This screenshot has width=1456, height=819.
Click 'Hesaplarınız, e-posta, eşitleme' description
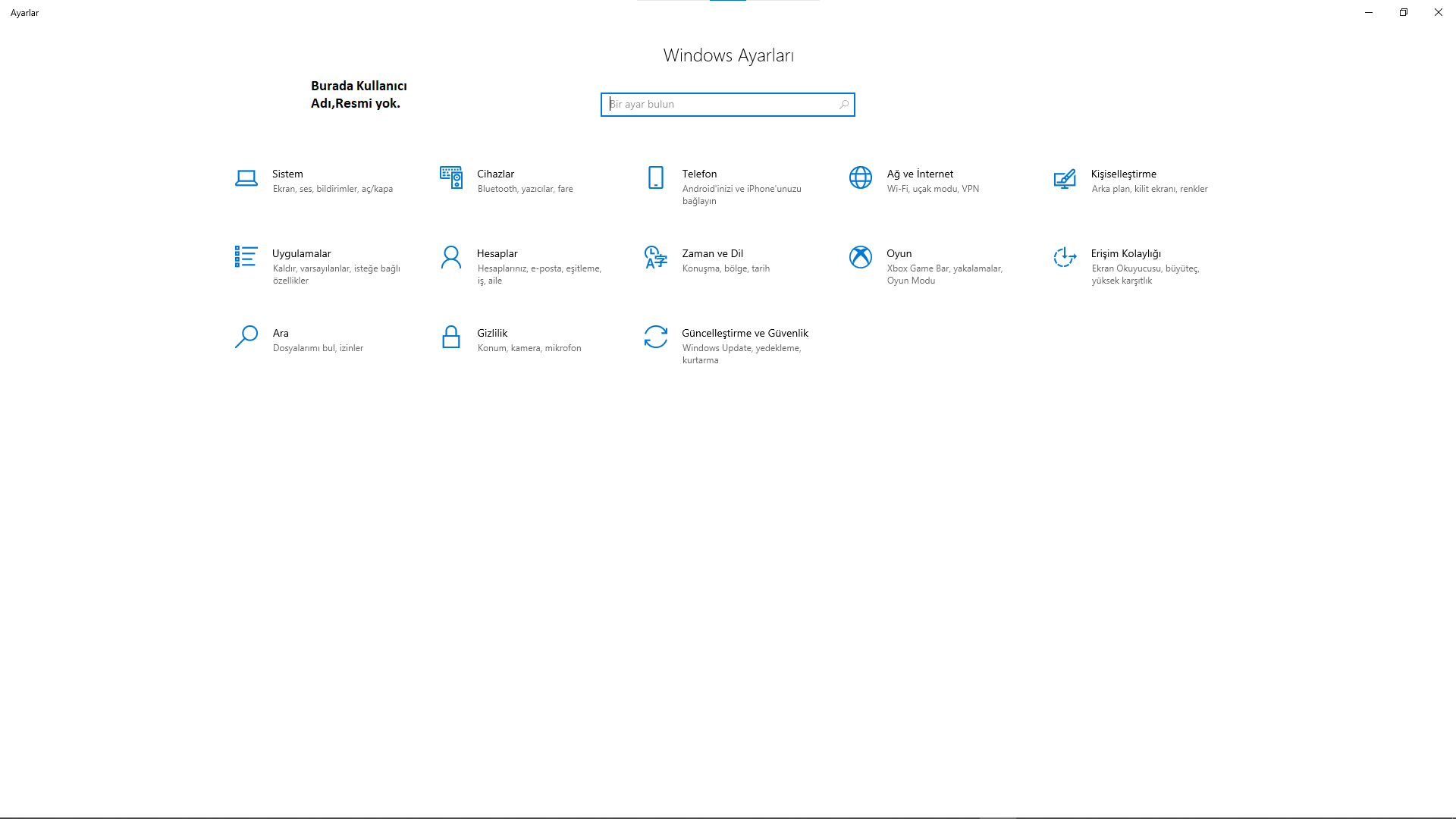[x=539, y=268]
